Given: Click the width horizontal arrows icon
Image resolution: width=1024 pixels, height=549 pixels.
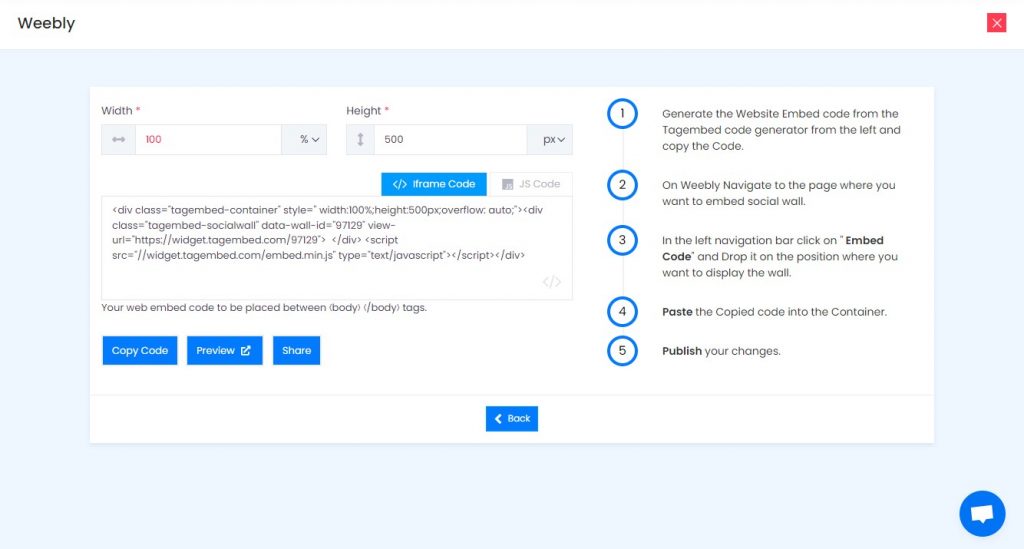Looking at the screenshot, I should click(118, 140).
